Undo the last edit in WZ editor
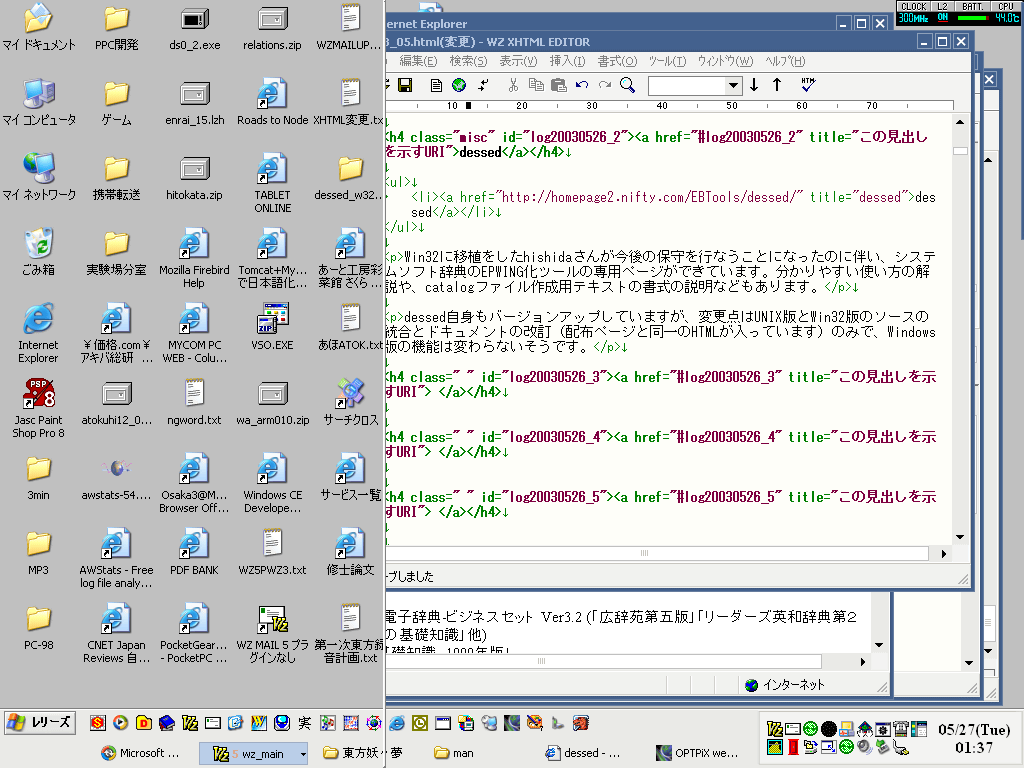This screenshot has width=1024, height=768. point(582,85)
